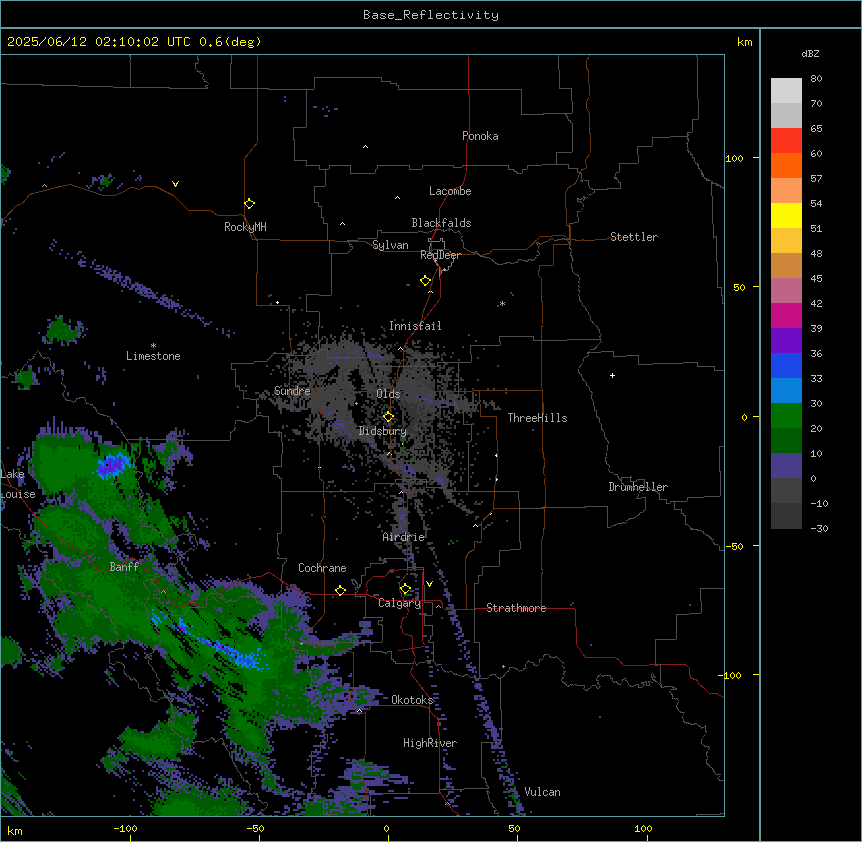Pick the light blue 33 dBZ legend swatch

[x=786, y=390]
